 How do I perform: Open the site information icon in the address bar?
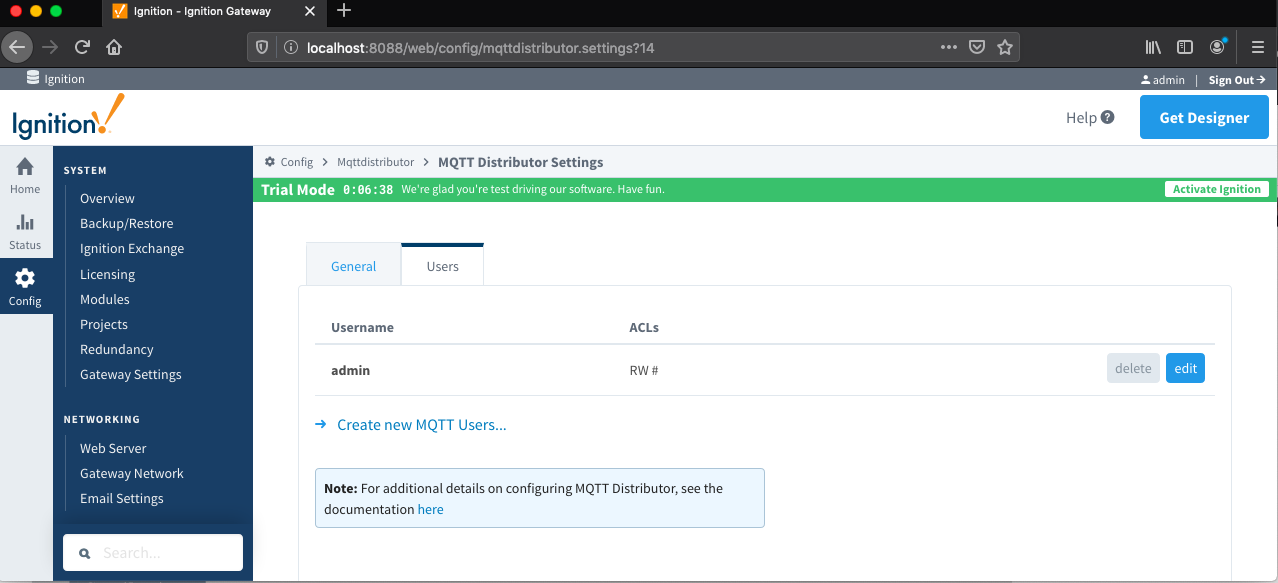pos(290,47)
